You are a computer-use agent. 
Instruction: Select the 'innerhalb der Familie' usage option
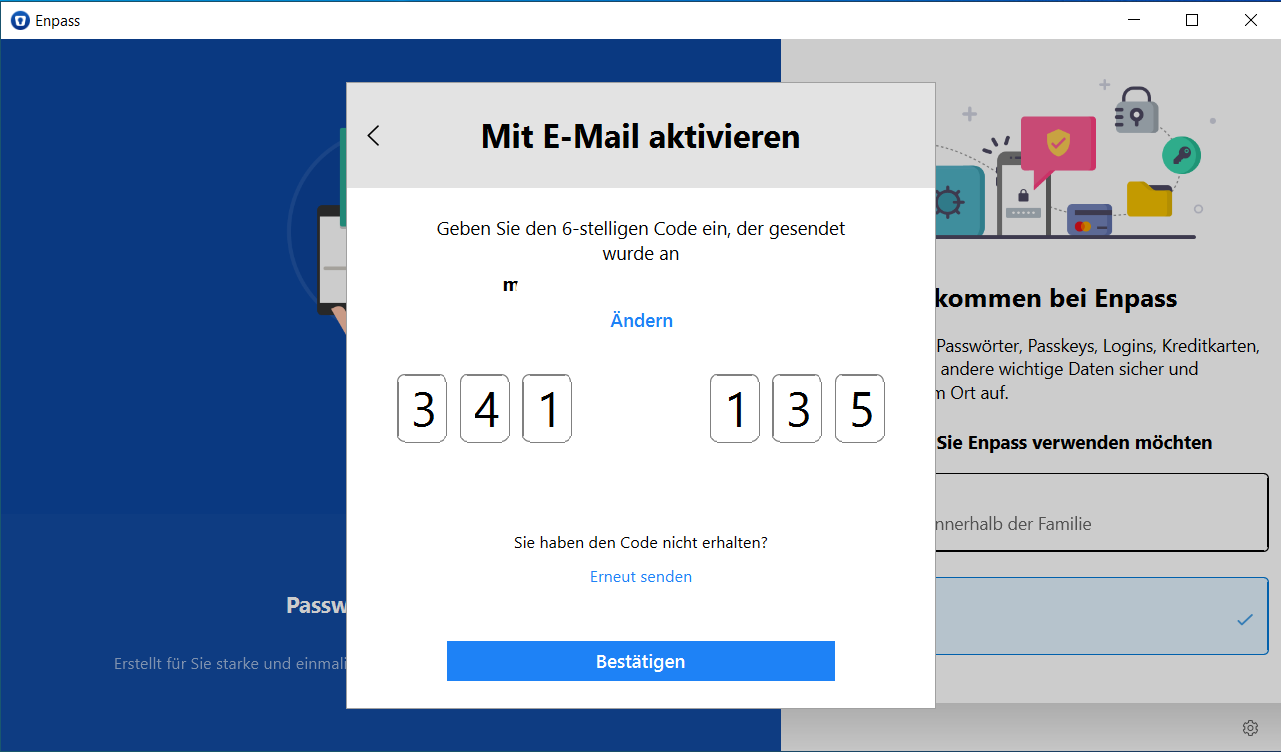pyautogui.click(x=1100, y=512)
